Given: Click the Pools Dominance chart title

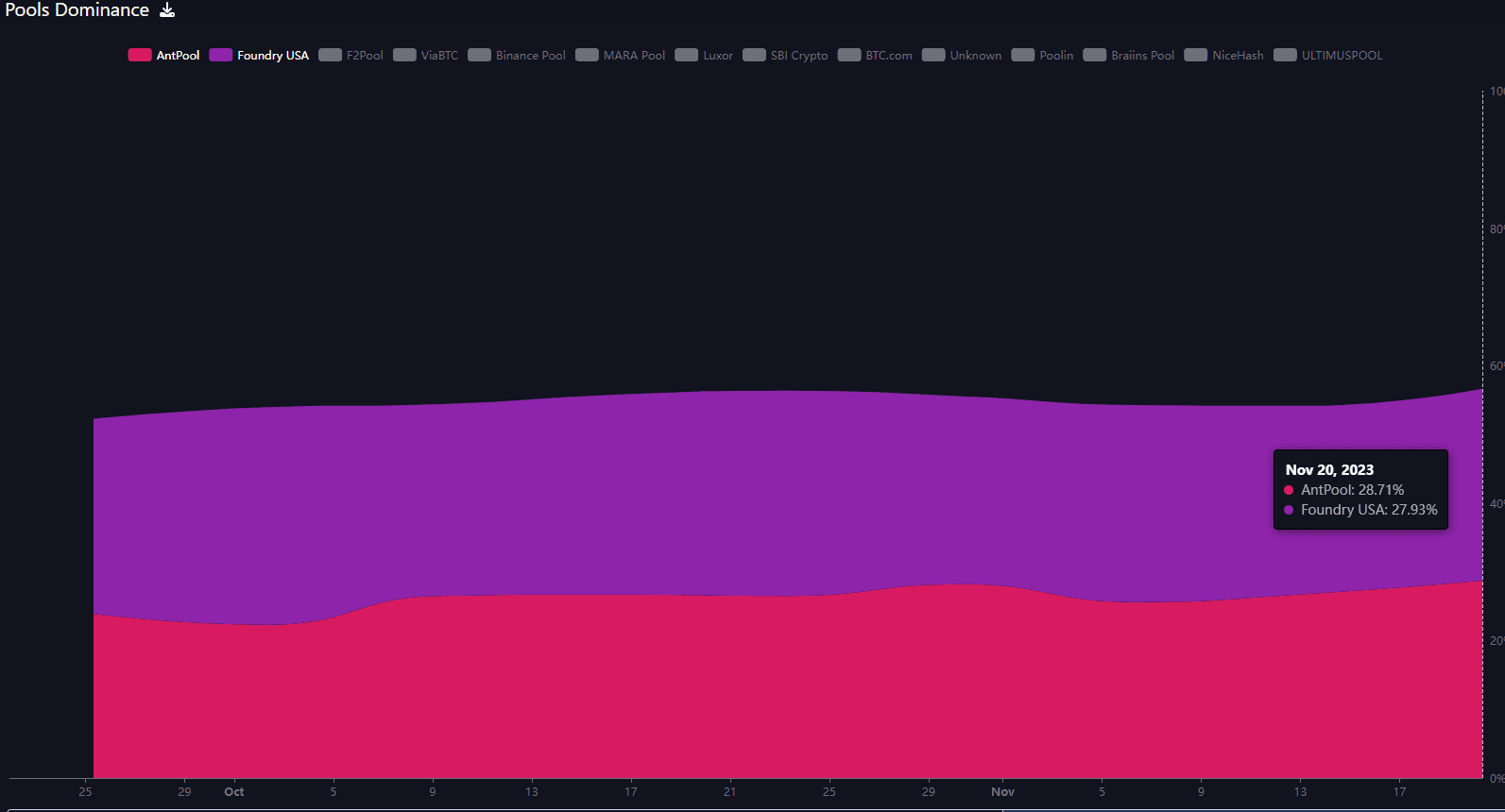Looking at the screenshot, I should [x=77, y=10].
